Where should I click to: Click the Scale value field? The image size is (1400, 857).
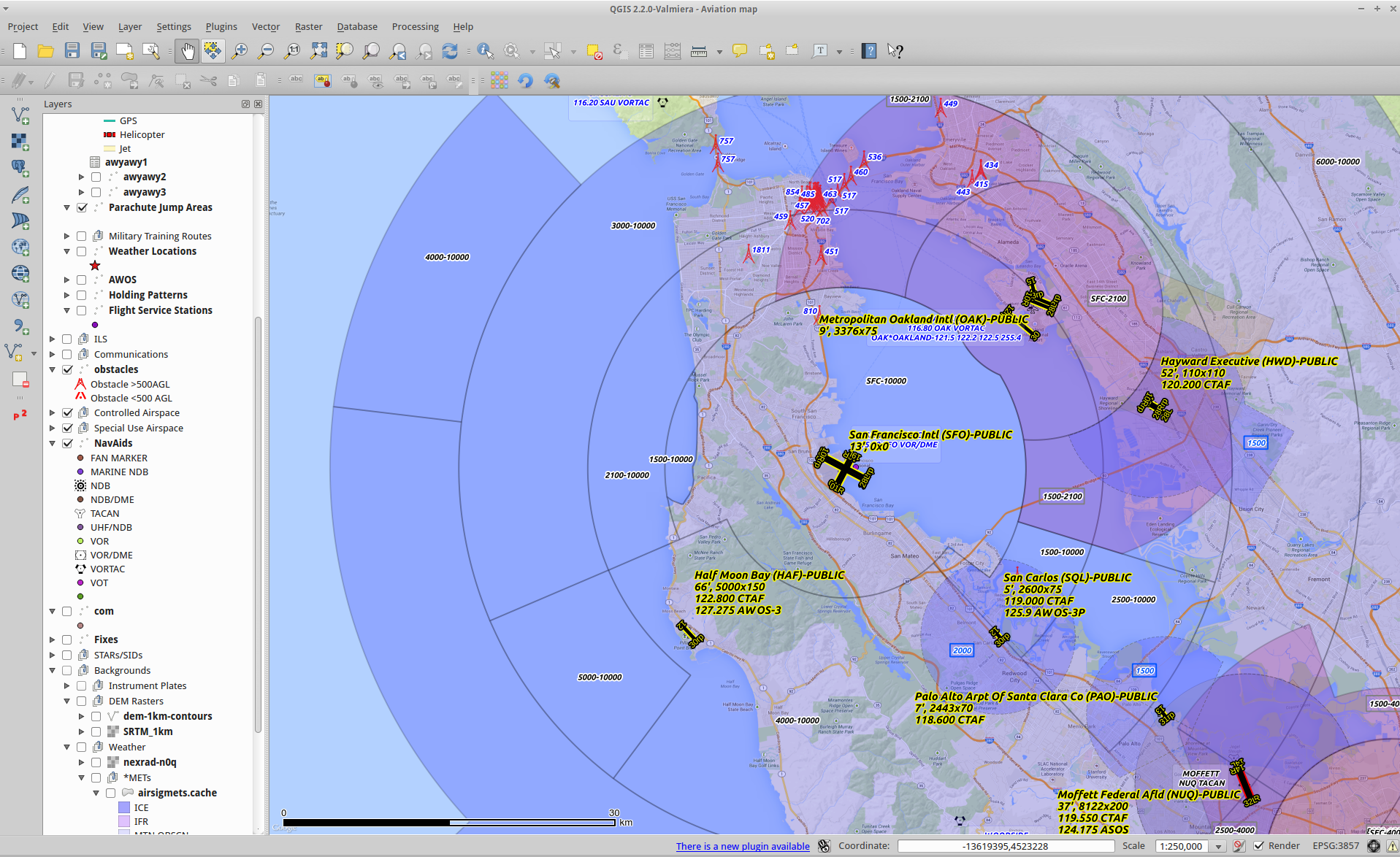tap(1182, 846)
